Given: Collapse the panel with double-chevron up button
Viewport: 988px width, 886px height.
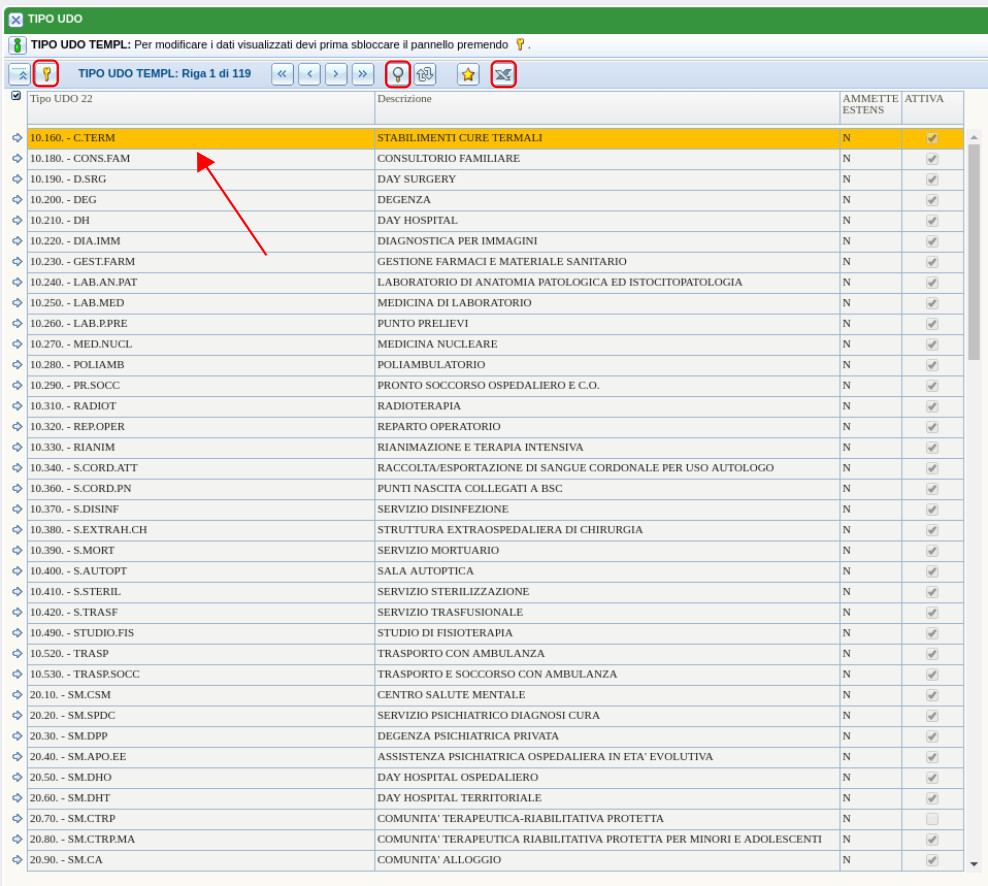Looking at the screenshot, I should coord(19,74).
